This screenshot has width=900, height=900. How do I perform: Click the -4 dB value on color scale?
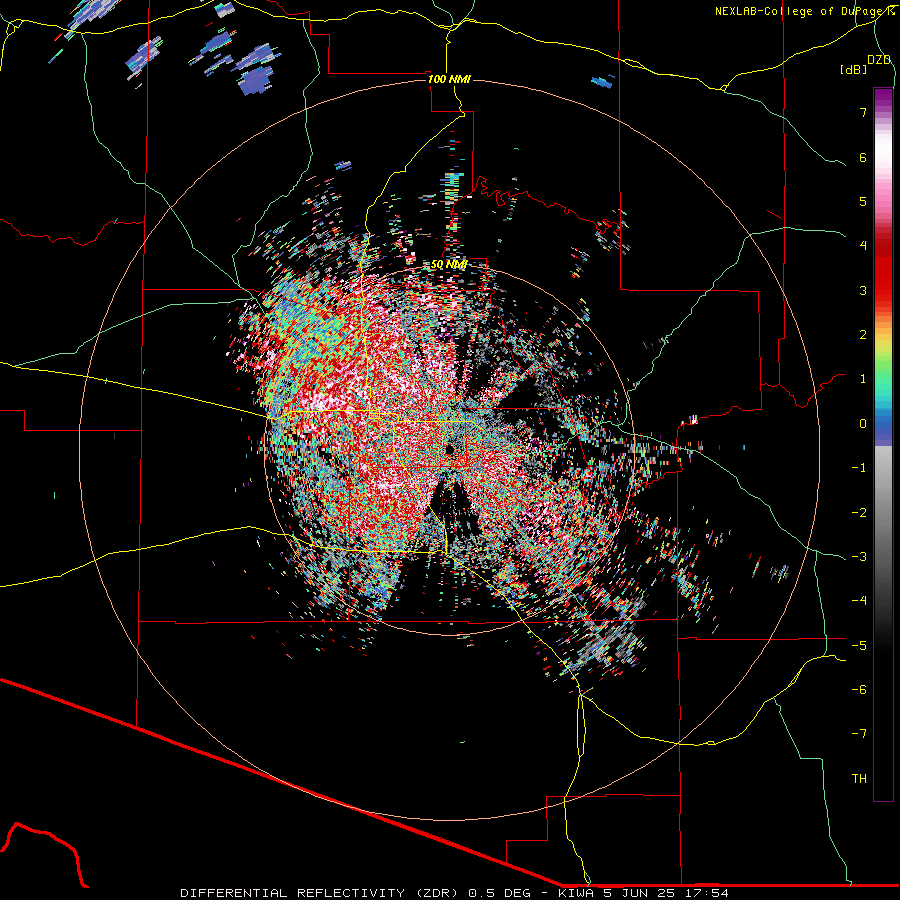(x=859, y=601)
